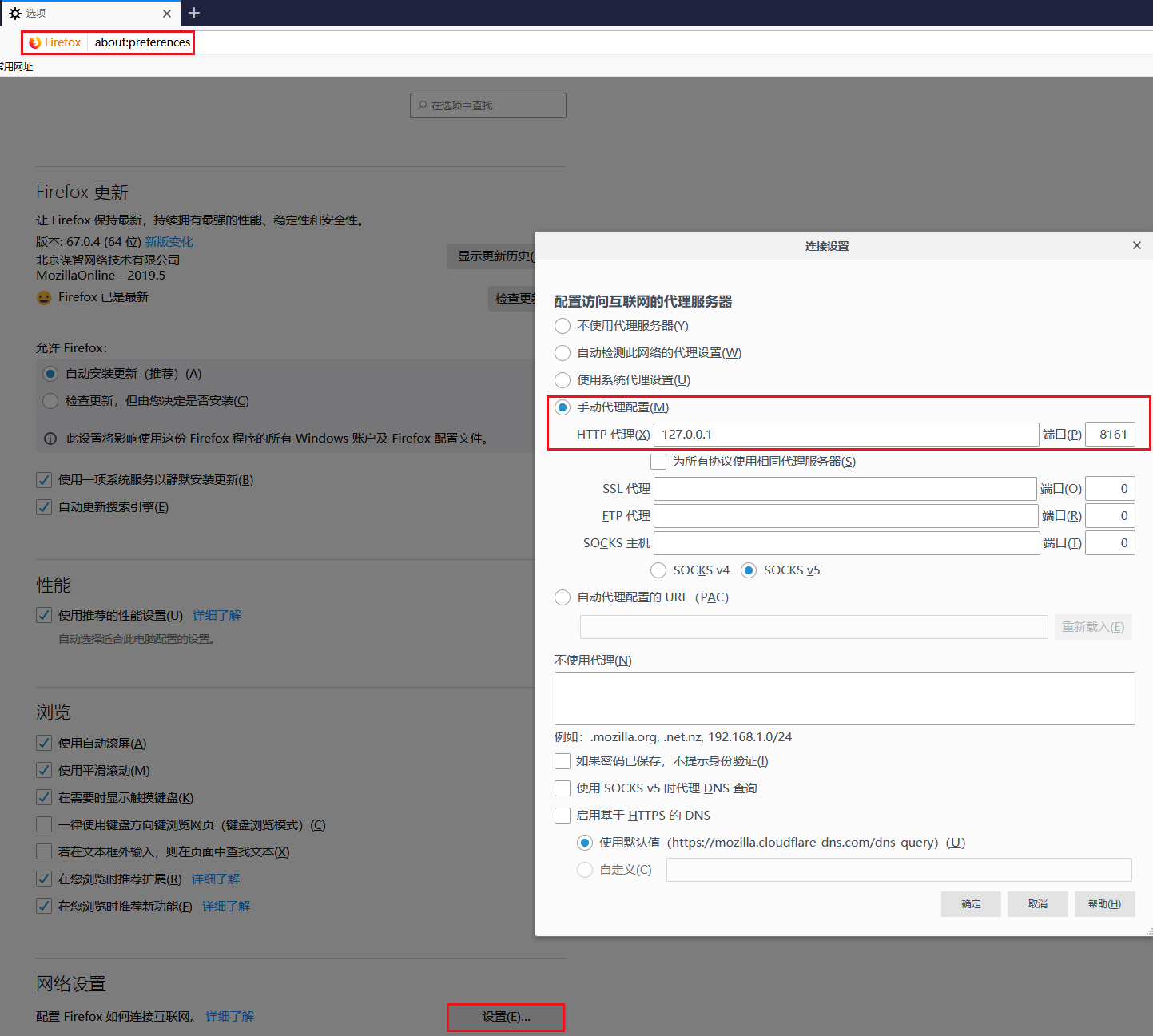Toggle 在需要时显示触摸键盘 checkbox
The image size is (1153, 1036).
[x=44, y=797]
